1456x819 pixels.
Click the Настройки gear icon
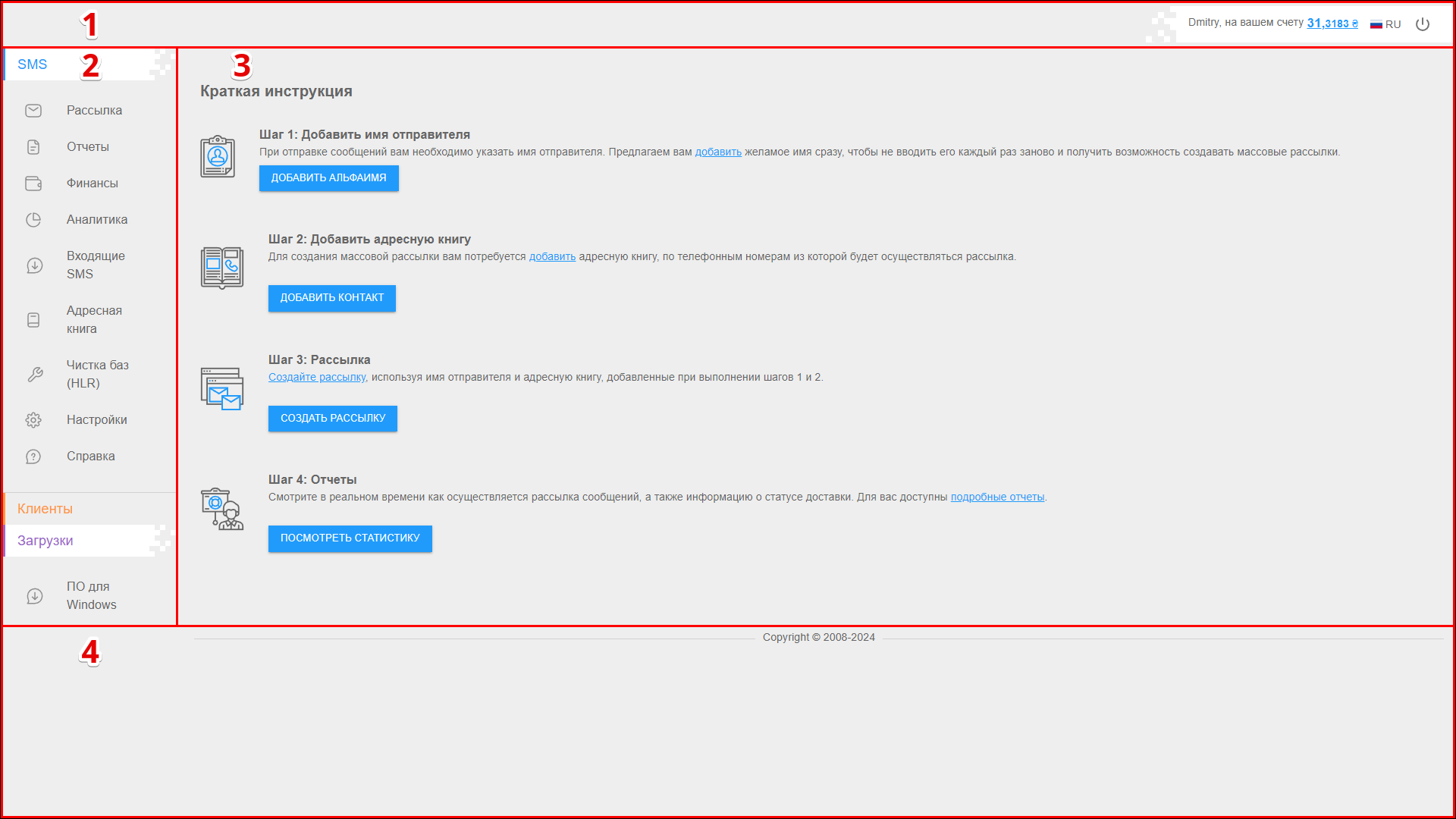coord(33,420)
